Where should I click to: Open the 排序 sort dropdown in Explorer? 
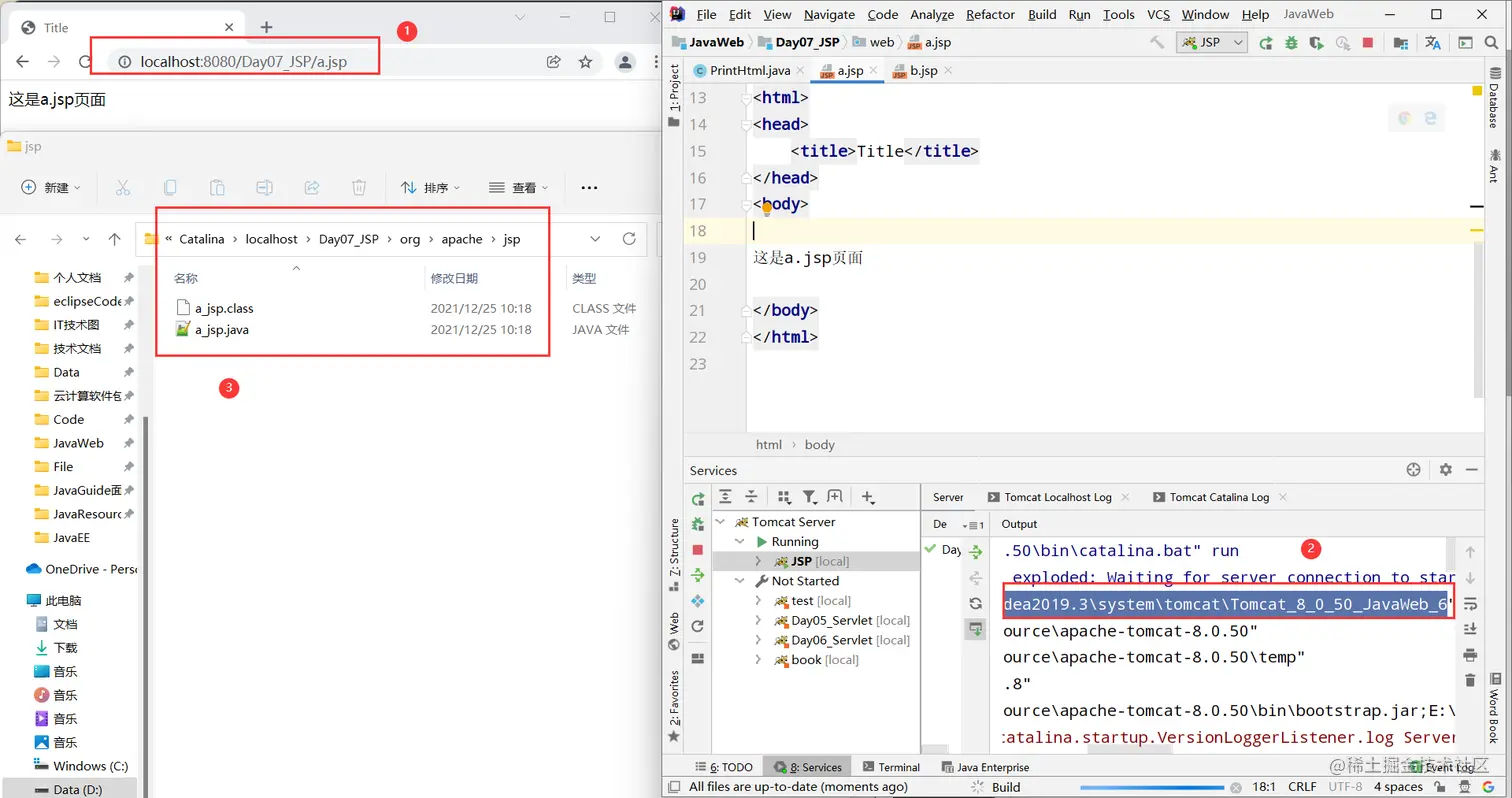click(x=430, y=187)
